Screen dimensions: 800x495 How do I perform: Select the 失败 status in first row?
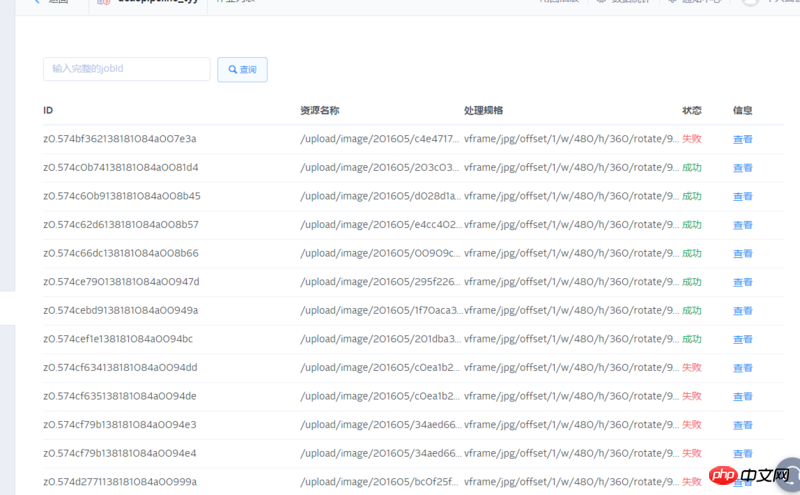tap(691, 139)
